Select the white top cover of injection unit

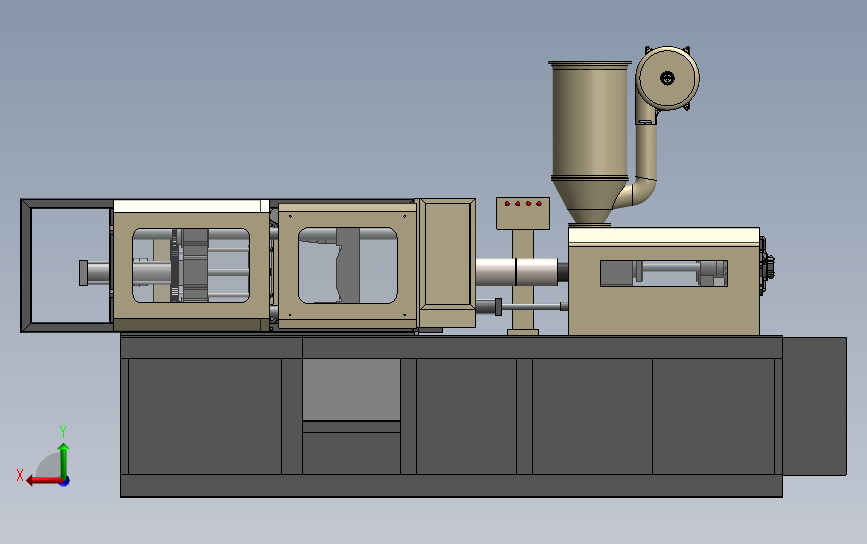664,236
